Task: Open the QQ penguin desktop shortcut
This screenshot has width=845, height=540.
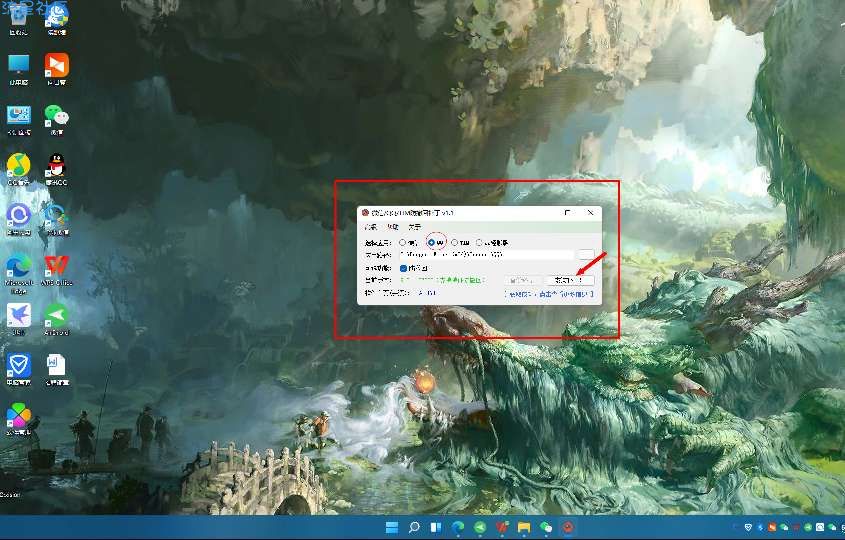Action: click(57, 170)
